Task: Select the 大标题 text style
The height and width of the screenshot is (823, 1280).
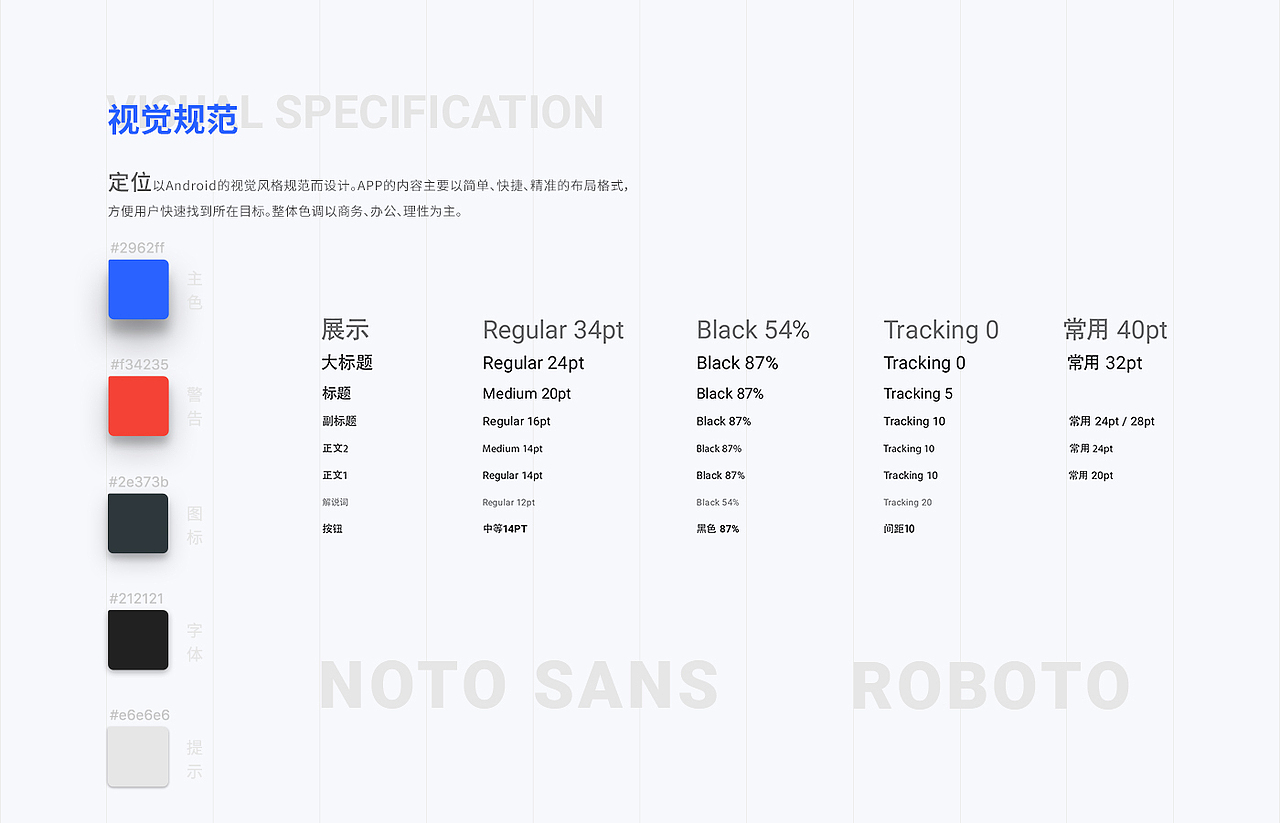Action: point(347,363)
